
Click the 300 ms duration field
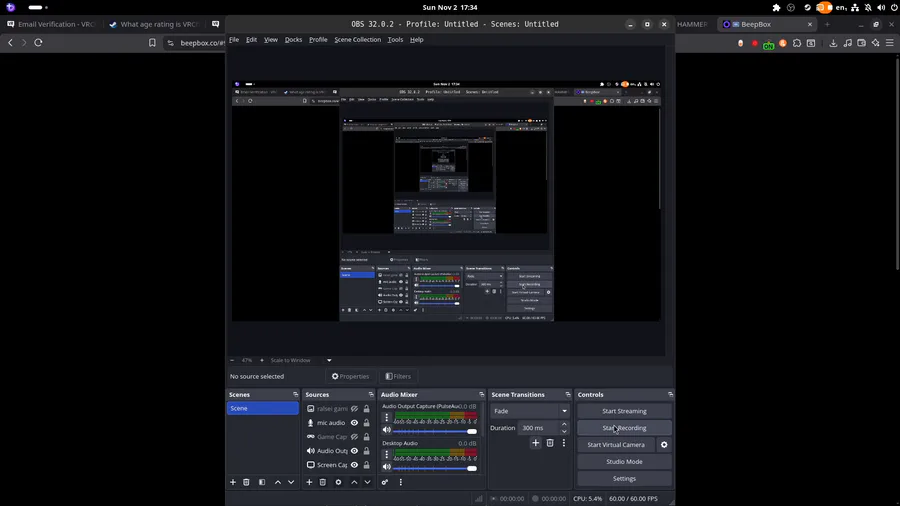point(538,428)
